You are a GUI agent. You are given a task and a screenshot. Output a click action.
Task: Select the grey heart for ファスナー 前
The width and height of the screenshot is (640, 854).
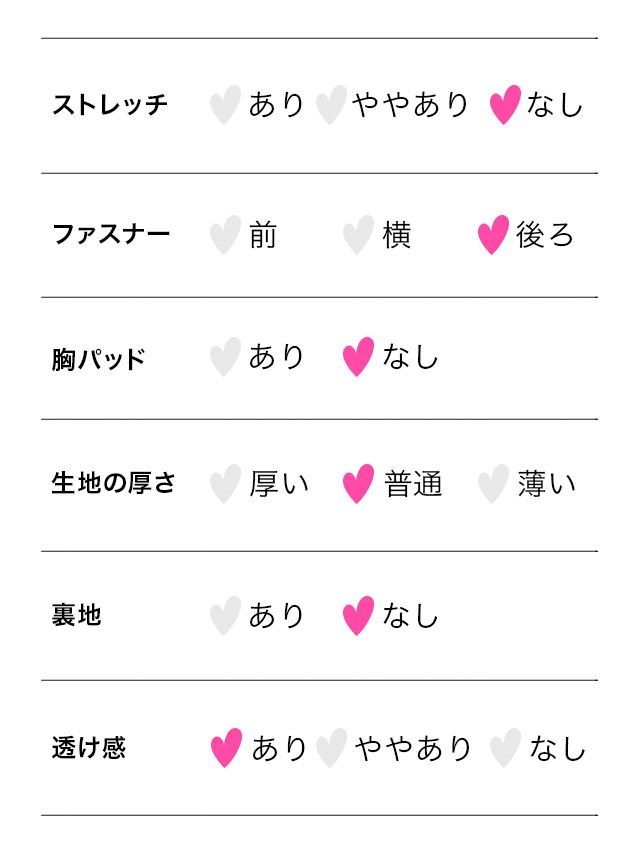tap(226, 235)
